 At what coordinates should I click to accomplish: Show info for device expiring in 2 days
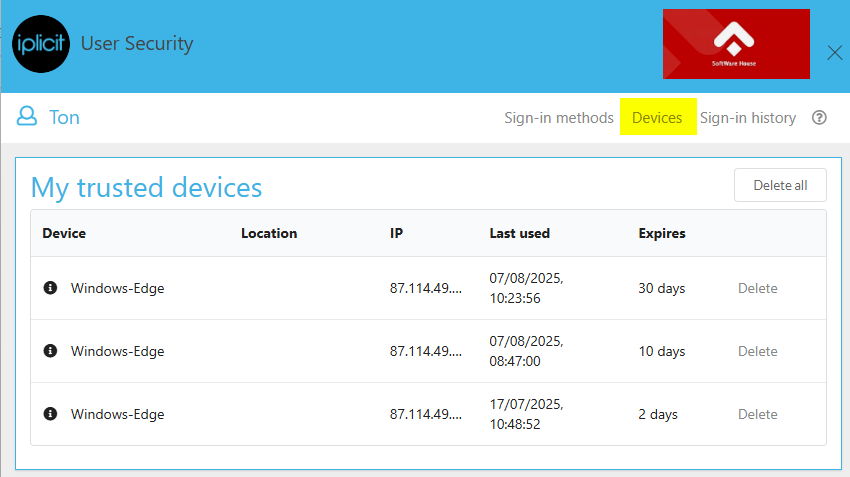click(x=51, y=414)
